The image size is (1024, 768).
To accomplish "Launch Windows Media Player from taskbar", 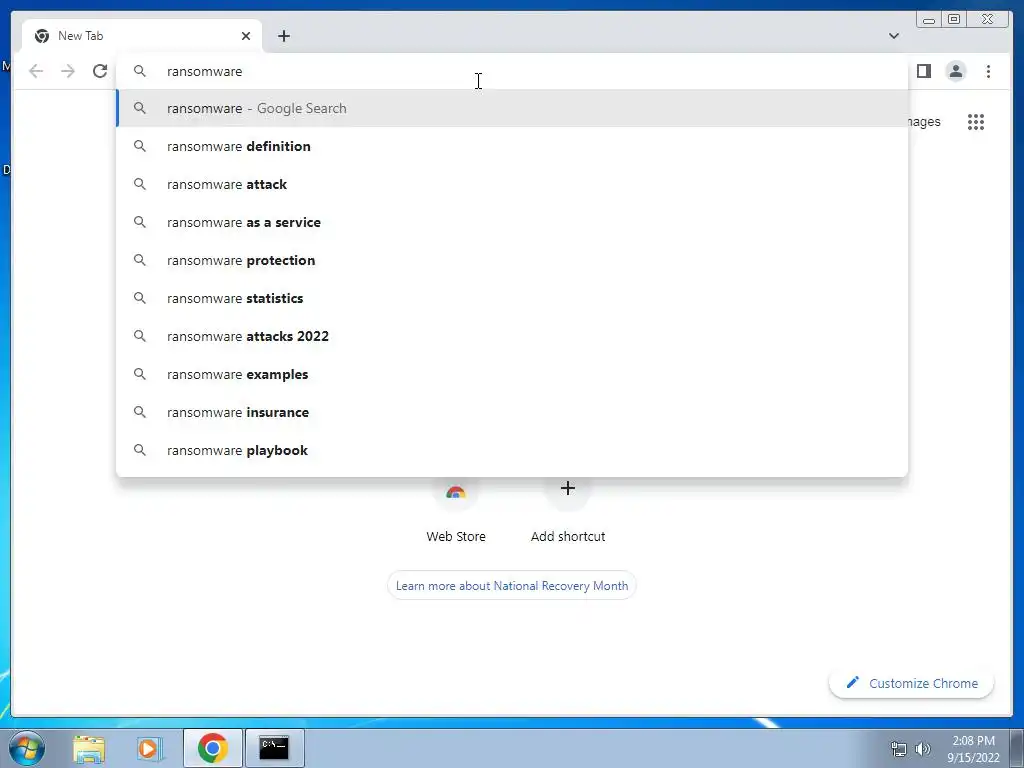I will (x=149, y=748).
